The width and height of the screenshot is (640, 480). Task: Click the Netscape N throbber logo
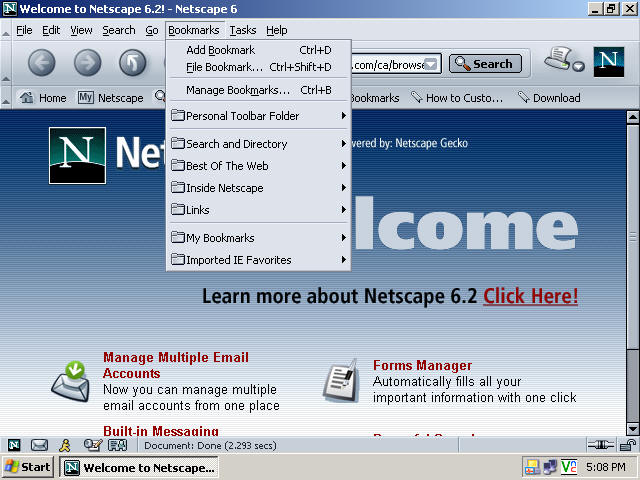pyautogui.click(x=609, y=62)
